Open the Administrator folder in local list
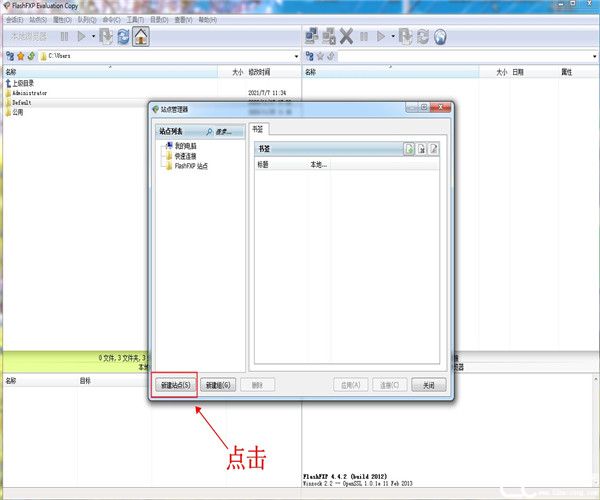 point(30,92)
